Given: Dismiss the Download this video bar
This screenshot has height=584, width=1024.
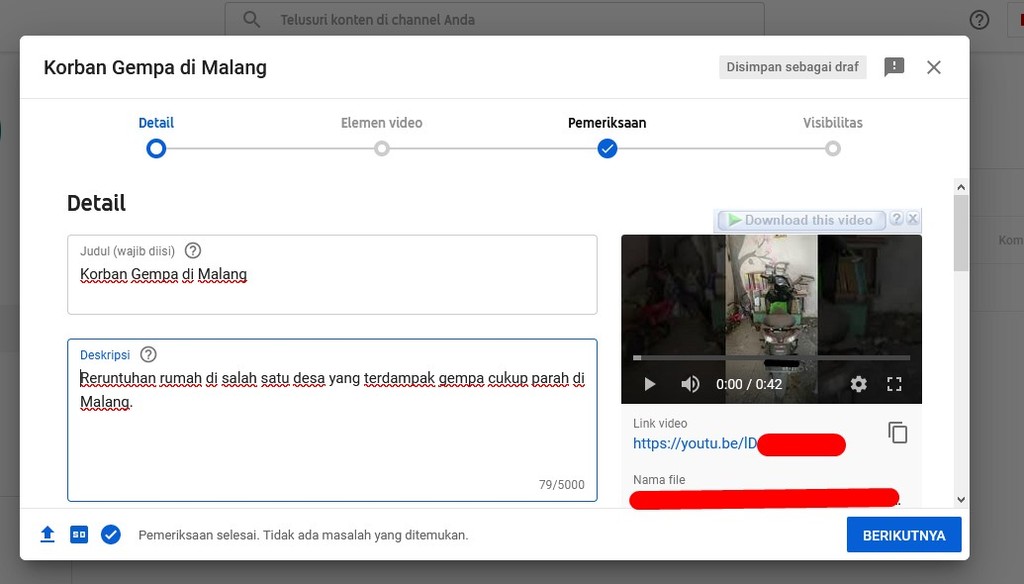Looking at the screenshot, I should pyautogui.click(x=913, y=219).
